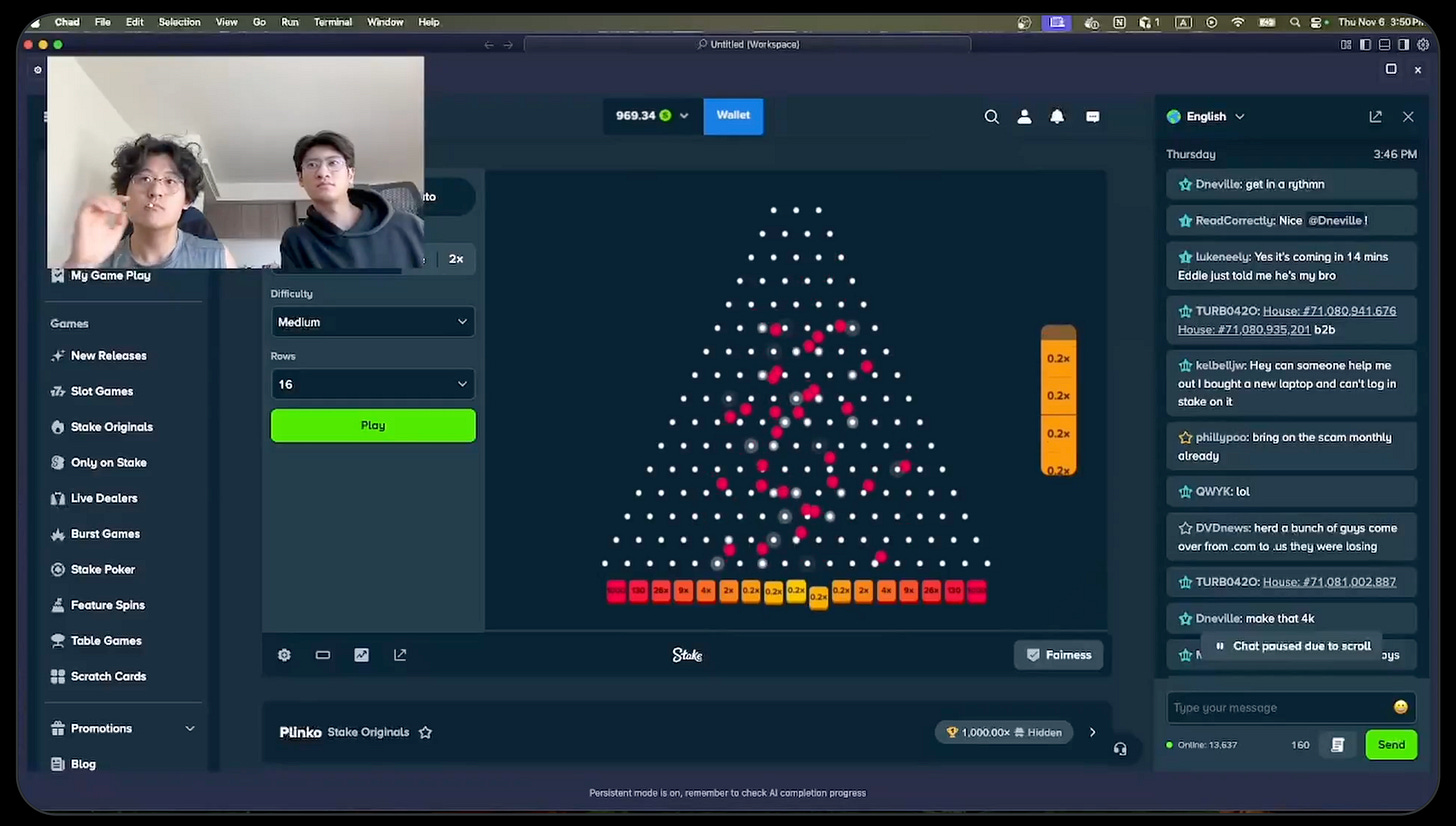Pop out the Plinko game window
This screenshot has width=1456, height=826.
[400, 655]
